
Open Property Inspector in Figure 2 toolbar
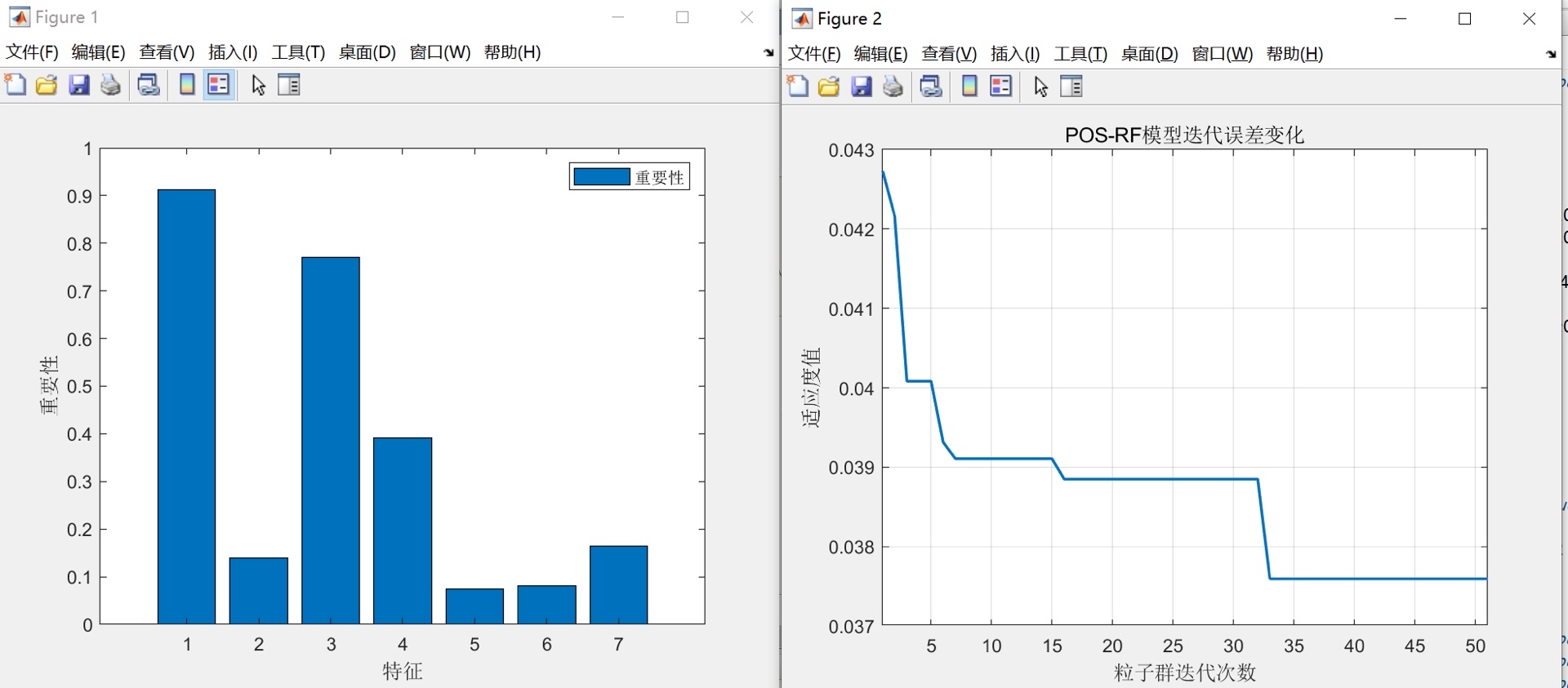click(x=1071, y=87)
